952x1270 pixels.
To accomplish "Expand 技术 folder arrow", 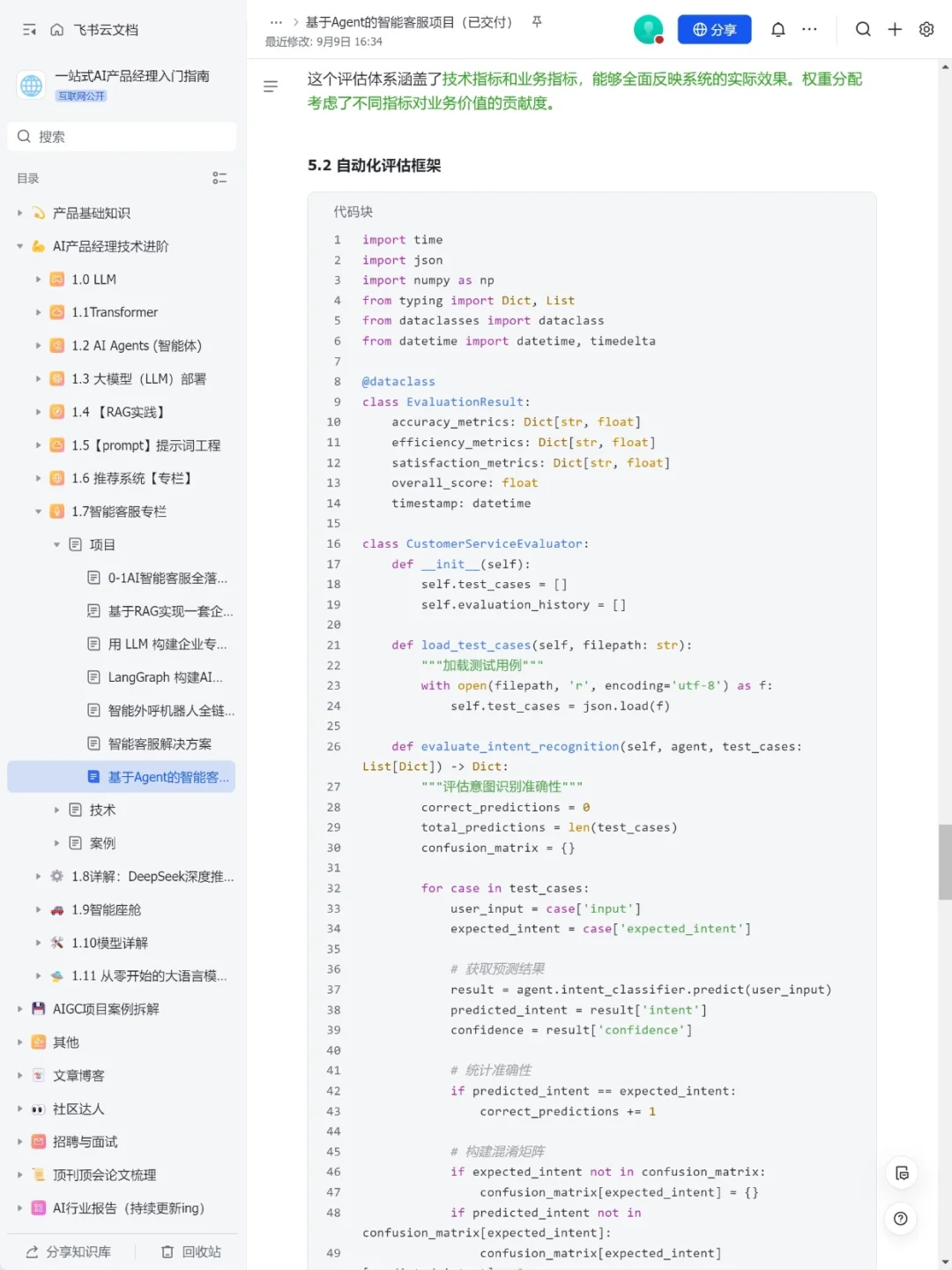I will pyautogui.click(x=56, y=810).
